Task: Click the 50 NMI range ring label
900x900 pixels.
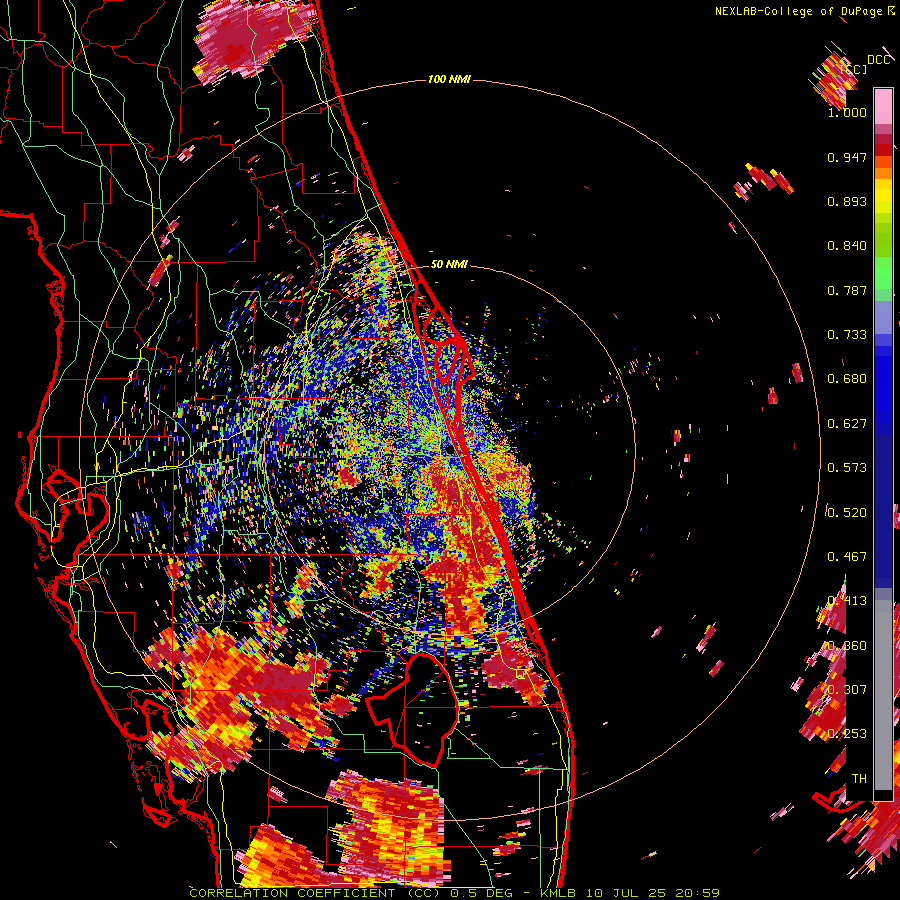Action: coord(449,264)
